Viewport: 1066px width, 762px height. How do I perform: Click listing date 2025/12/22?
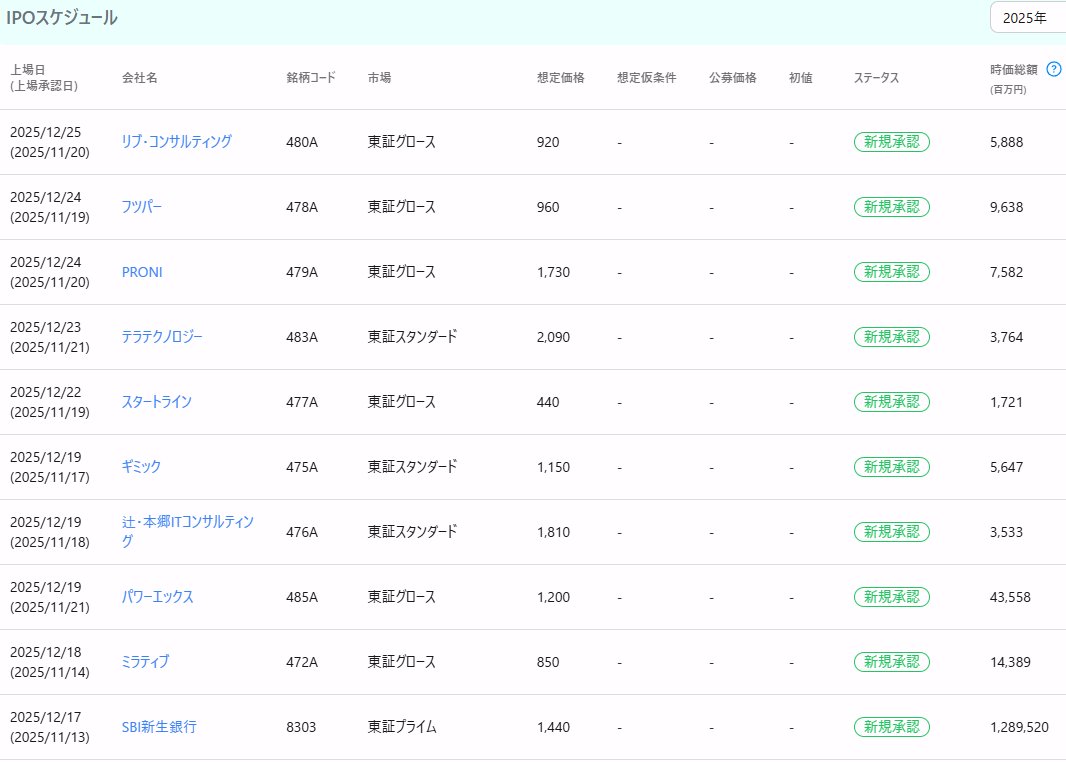46,392
